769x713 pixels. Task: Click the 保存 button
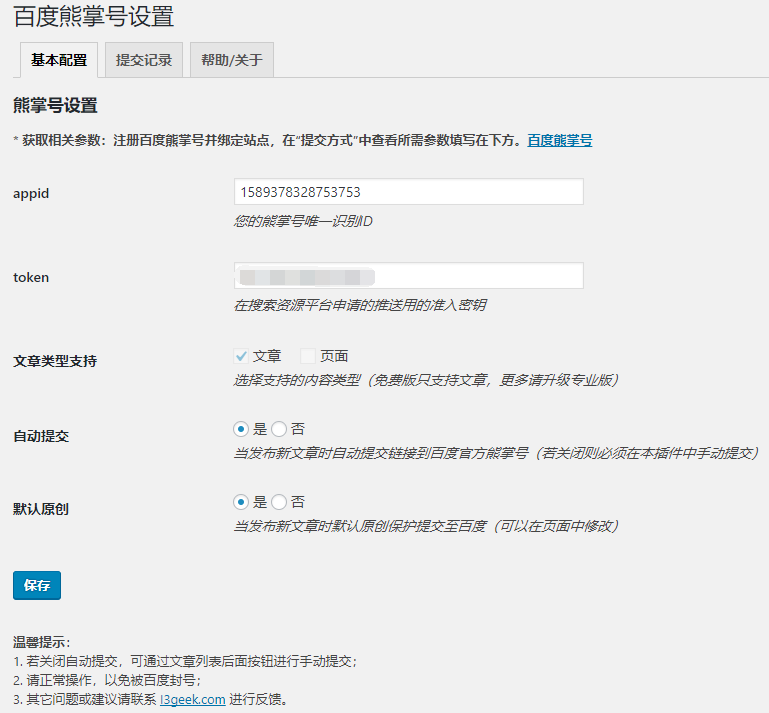[x=37, y=585]
